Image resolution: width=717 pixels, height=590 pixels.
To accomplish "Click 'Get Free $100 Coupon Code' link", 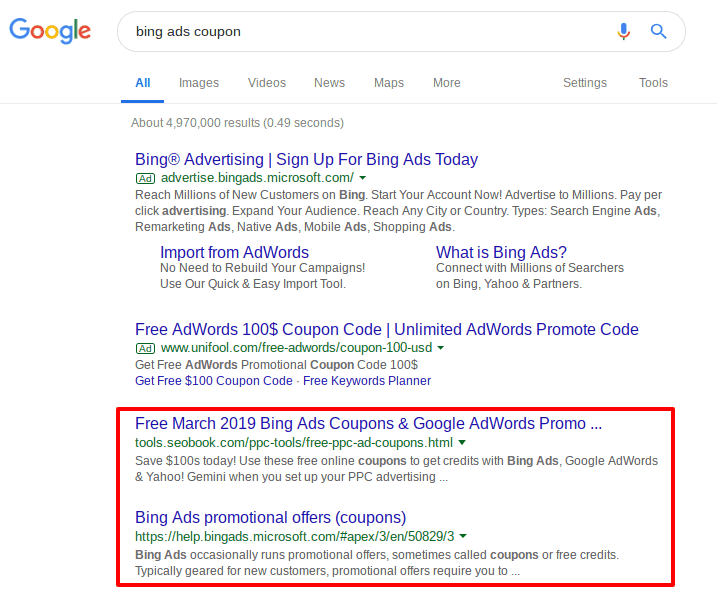I will coord(214,381).
